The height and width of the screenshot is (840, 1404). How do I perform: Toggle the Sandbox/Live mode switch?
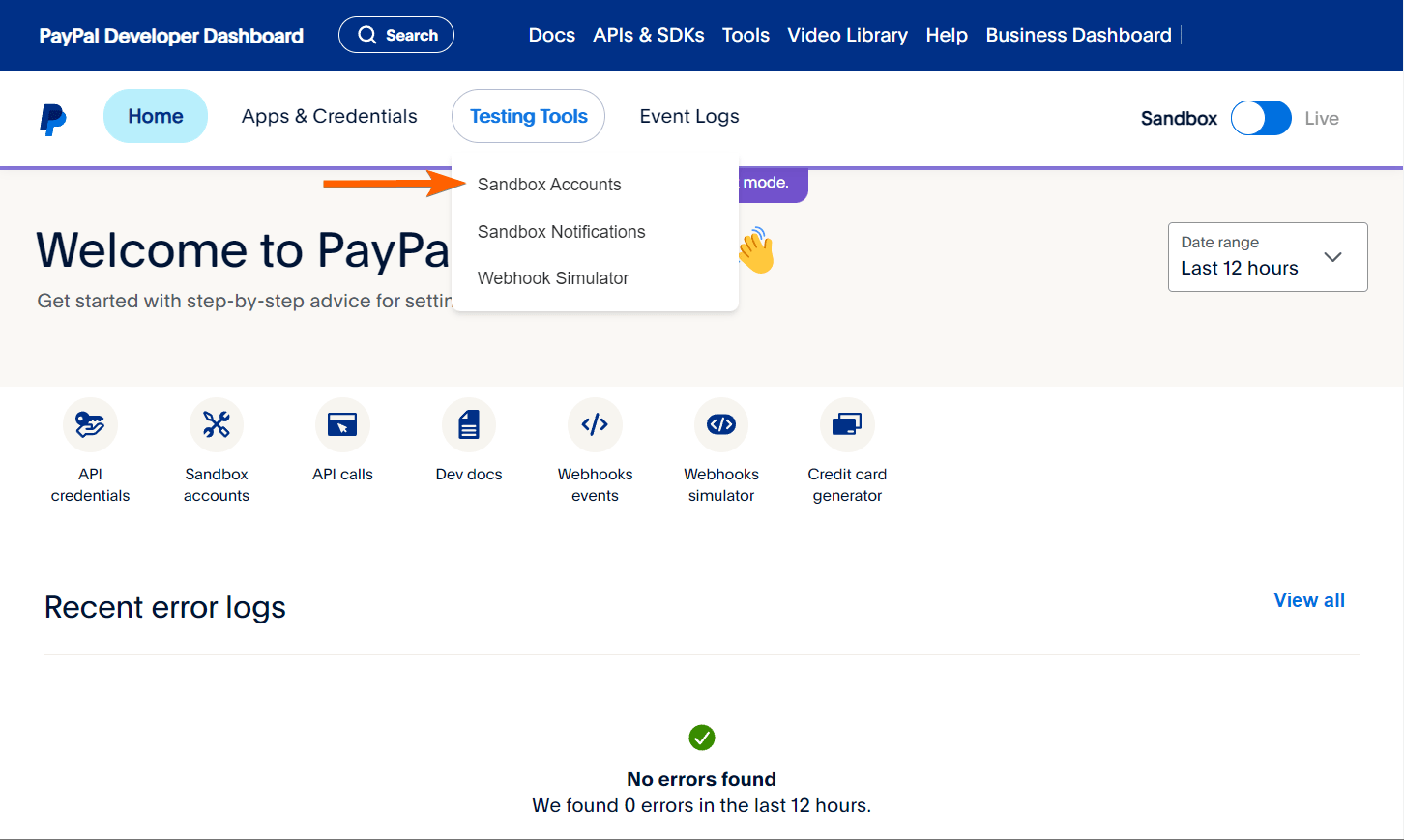tap(1260, 118)
